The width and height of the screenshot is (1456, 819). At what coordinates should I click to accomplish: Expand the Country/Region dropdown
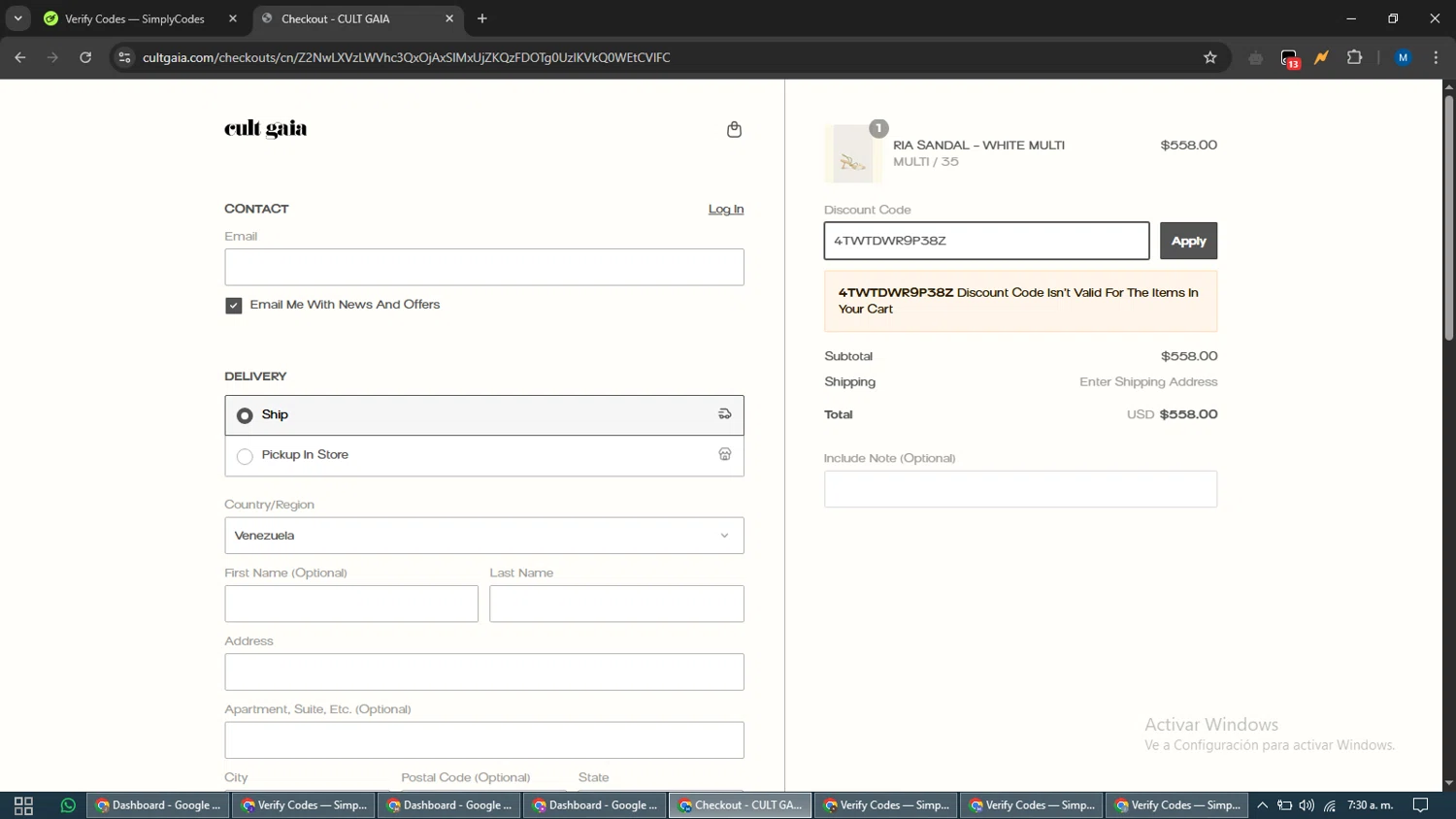[483, 536]
